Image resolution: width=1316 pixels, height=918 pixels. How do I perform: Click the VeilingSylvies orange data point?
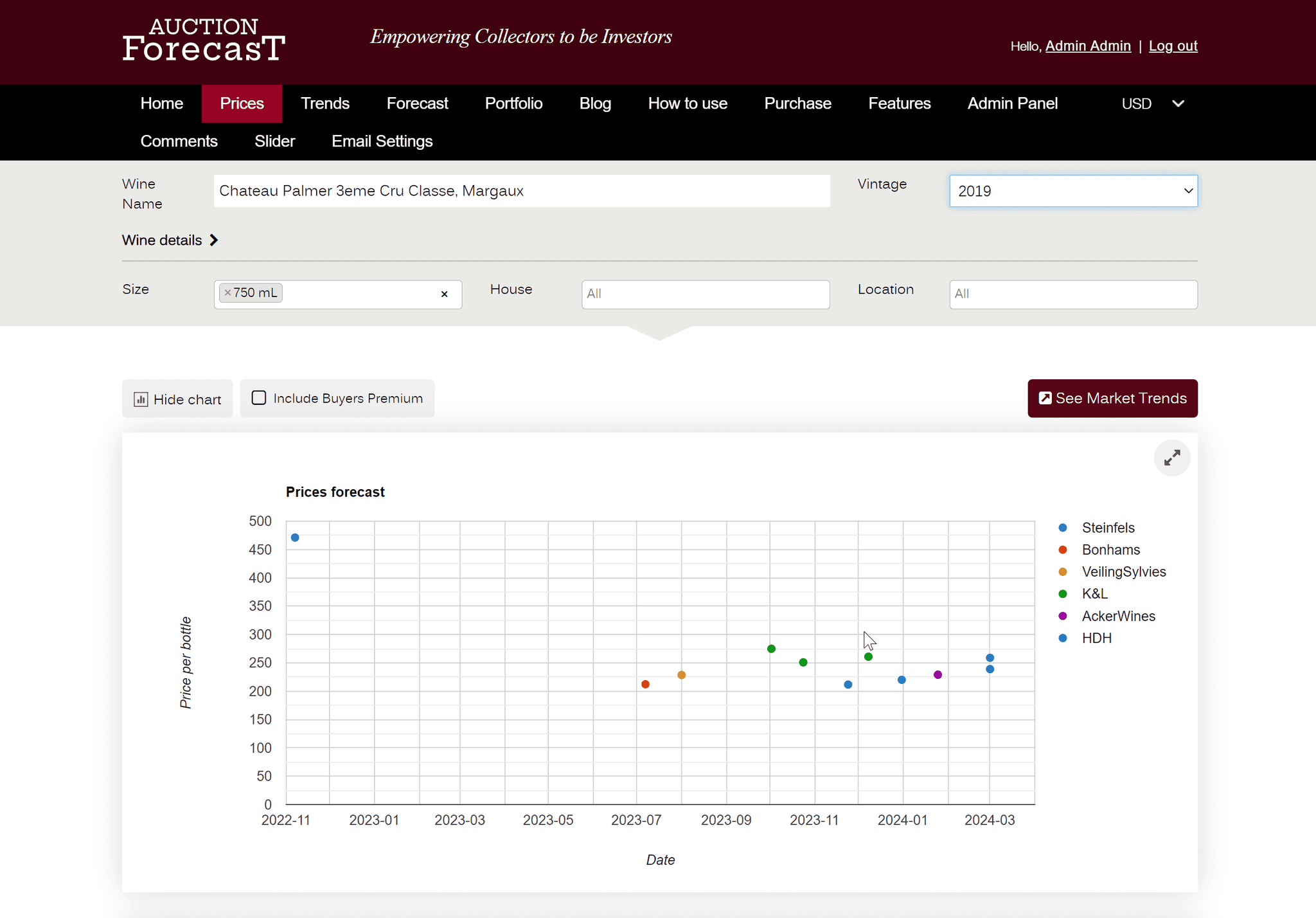click(682, 675)
